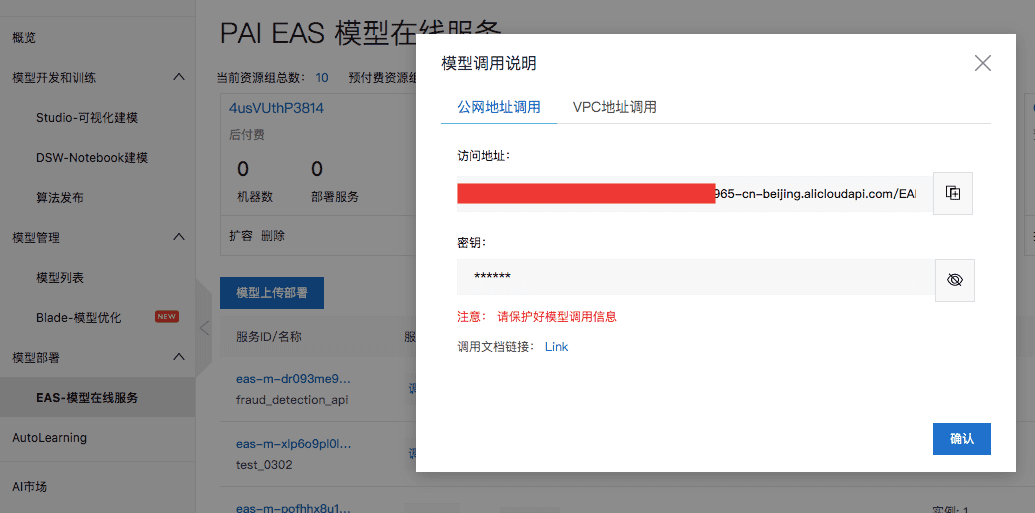Collapse the 模型开发和训练 section
The width and height of the screenshot is (1035, 513).
coord(179,77)
